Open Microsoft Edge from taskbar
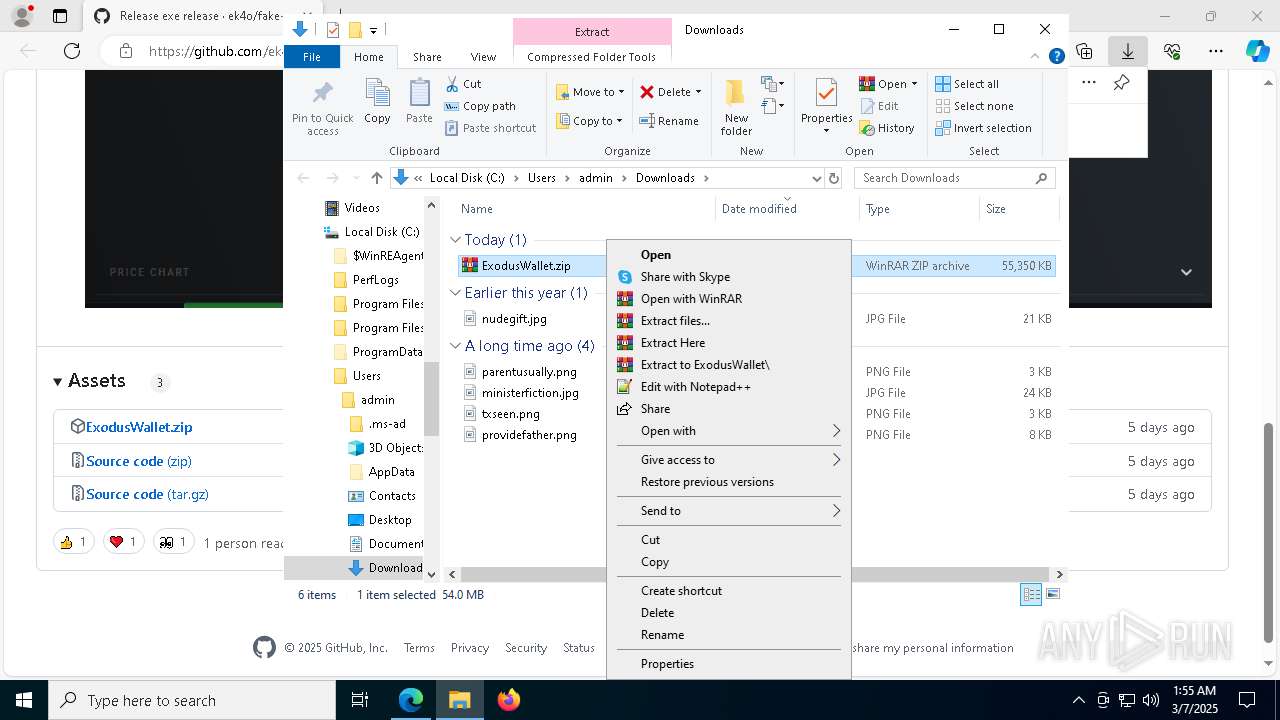 pyautogui.click(x=411, y=700)
